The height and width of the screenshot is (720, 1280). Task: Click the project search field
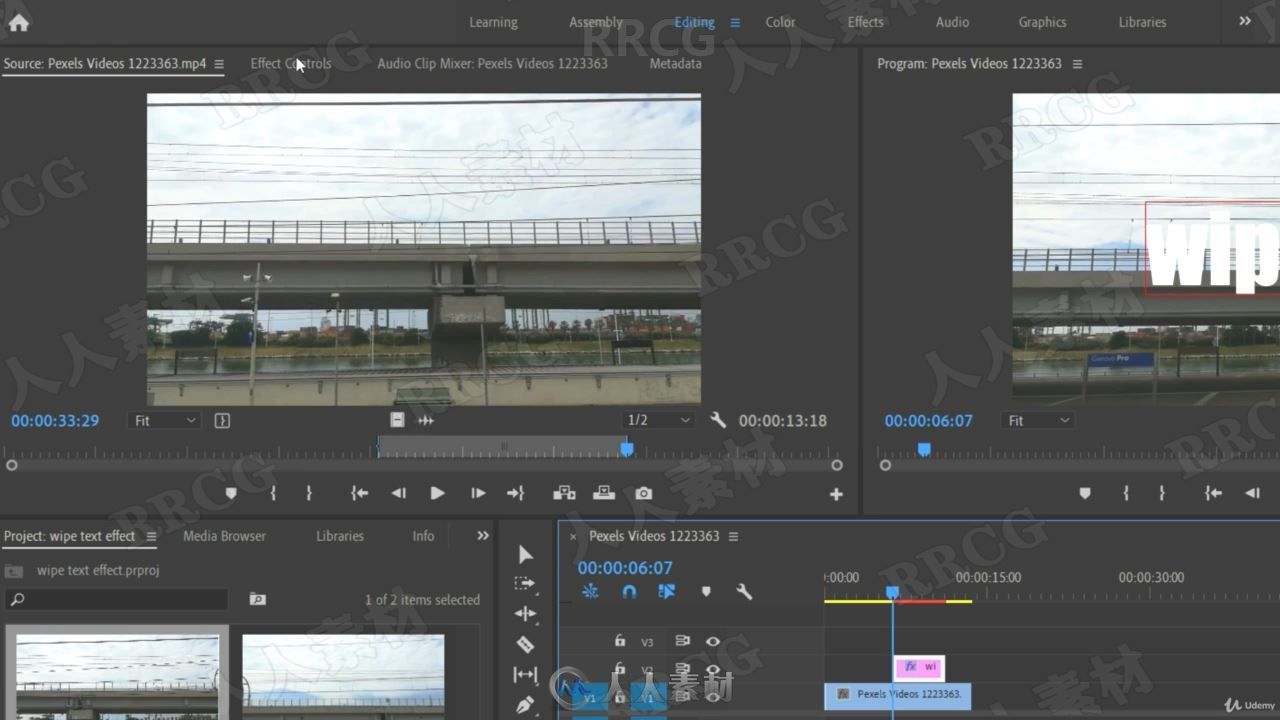pos(117,600)
